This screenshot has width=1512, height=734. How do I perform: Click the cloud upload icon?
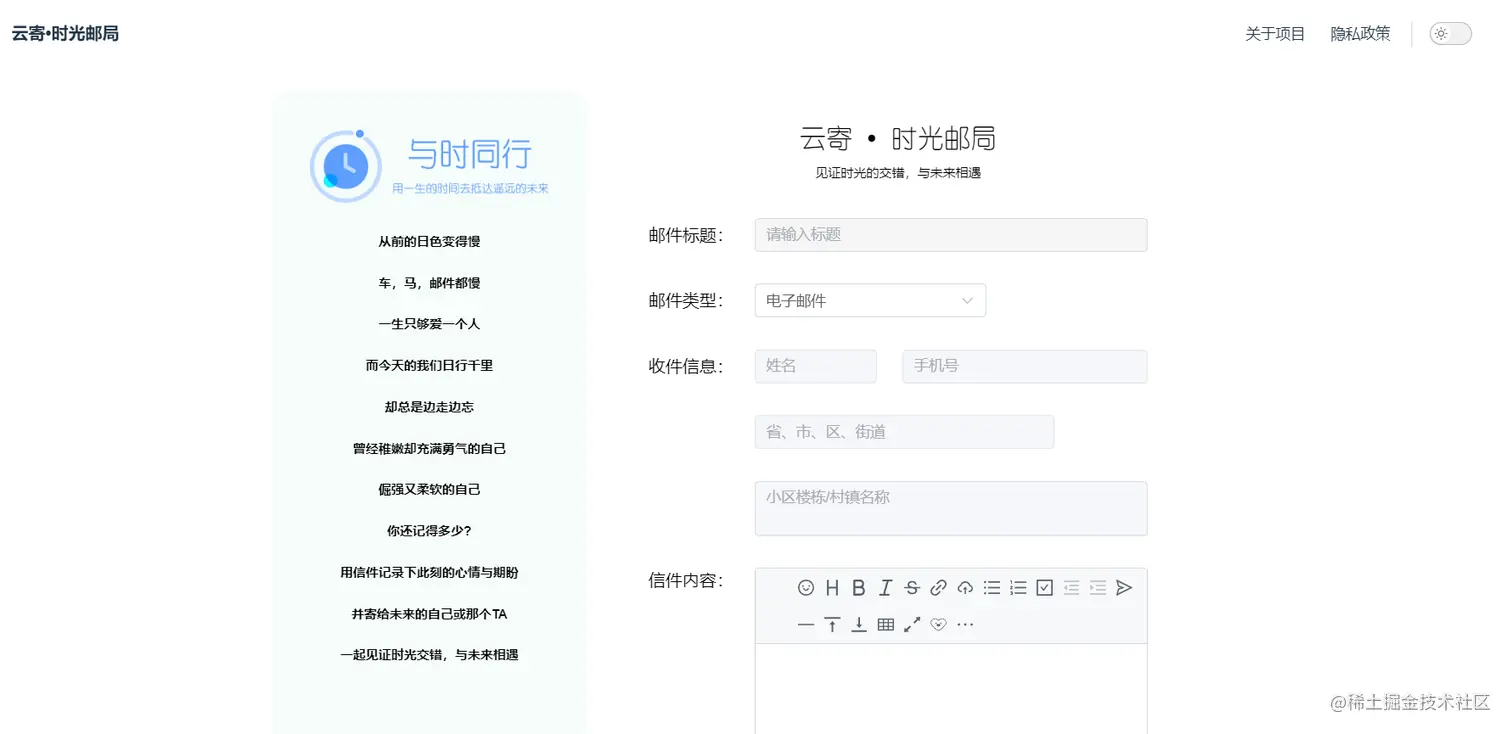965,588
